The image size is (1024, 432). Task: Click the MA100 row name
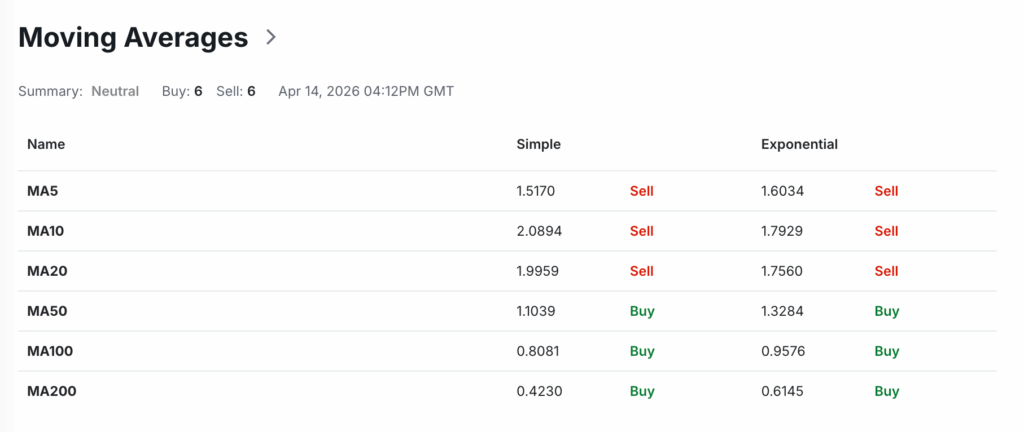click(x=52, y=351)
